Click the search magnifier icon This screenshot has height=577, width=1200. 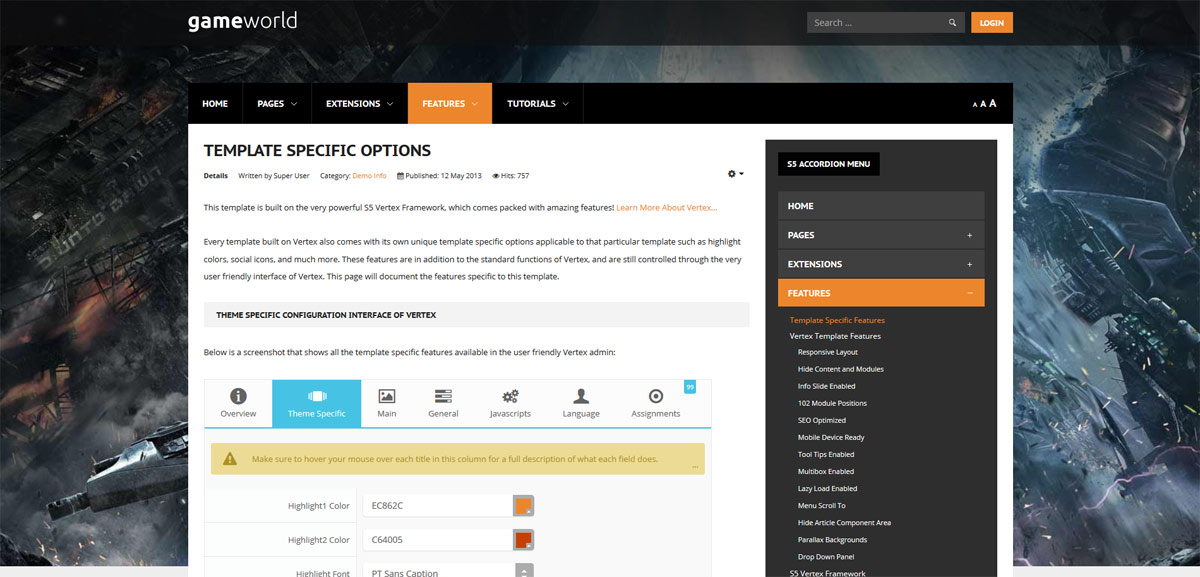click(x=952, y=23)
